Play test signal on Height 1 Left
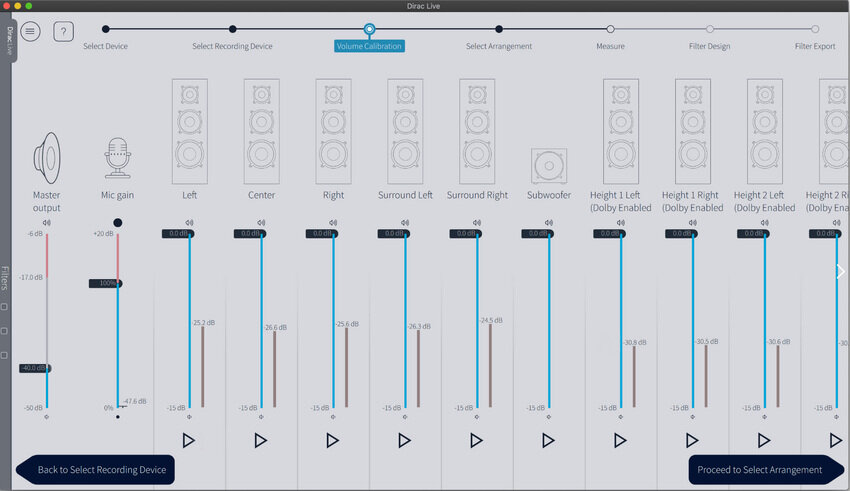 pyautogui.click(x=620, y=440)
